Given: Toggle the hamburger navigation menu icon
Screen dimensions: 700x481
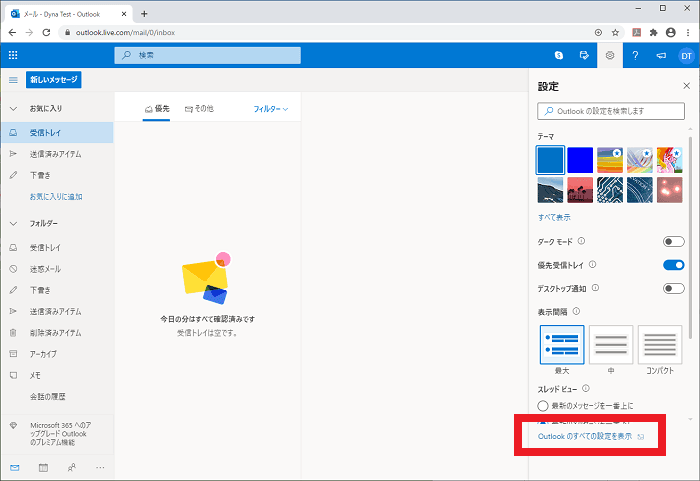Looking at the screenshot, I should pyautogui.click(x=13, y=80).
